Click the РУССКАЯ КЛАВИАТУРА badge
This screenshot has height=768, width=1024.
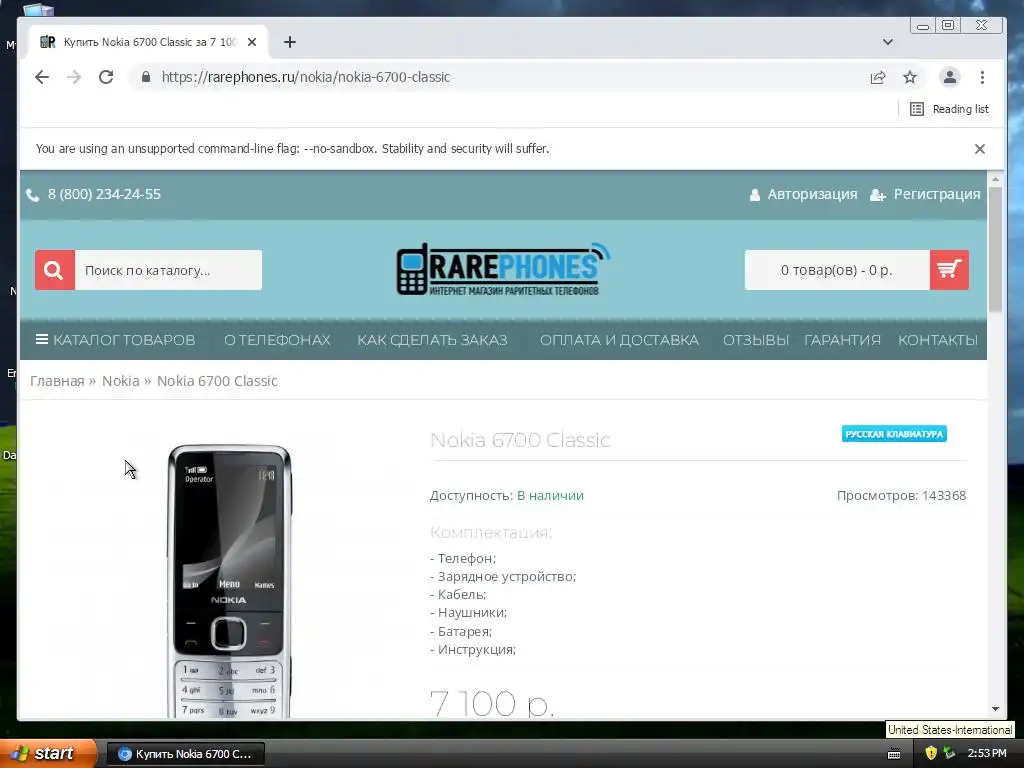(894, 434)
